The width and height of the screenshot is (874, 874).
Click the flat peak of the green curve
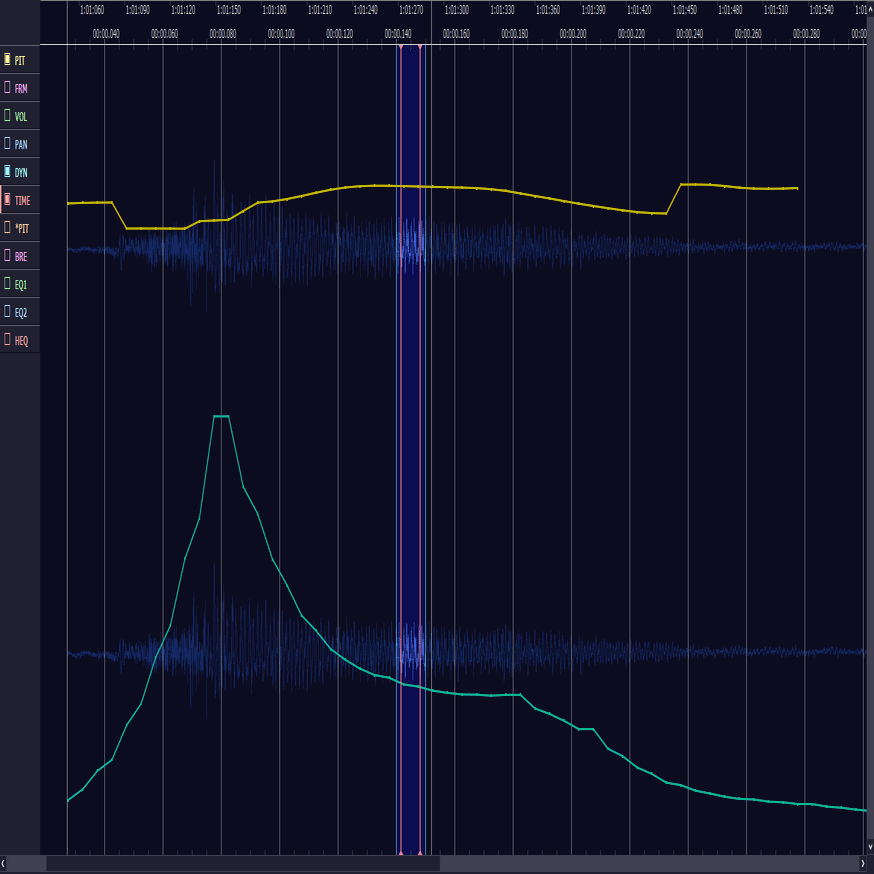pyautogui.click(x=221, y=416)
